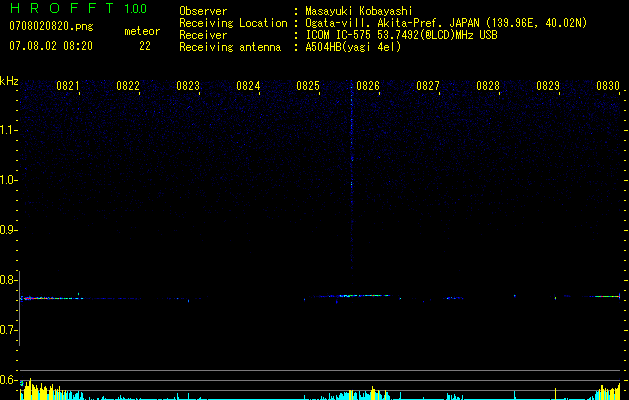Click the 0822 time marker
Image resolution: width=629 pixels, height=400 pixels.
point(128,86)
